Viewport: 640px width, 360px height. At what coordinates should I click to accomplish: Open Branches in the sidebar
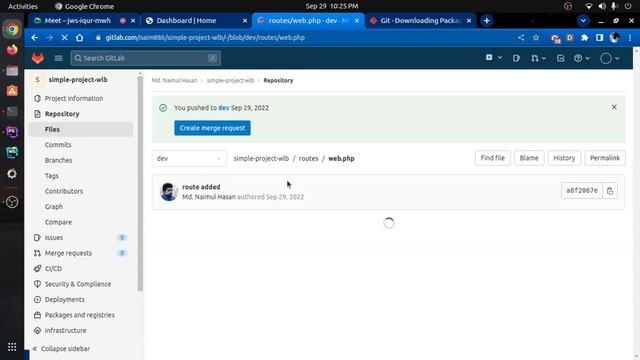[x=58, y=160]
